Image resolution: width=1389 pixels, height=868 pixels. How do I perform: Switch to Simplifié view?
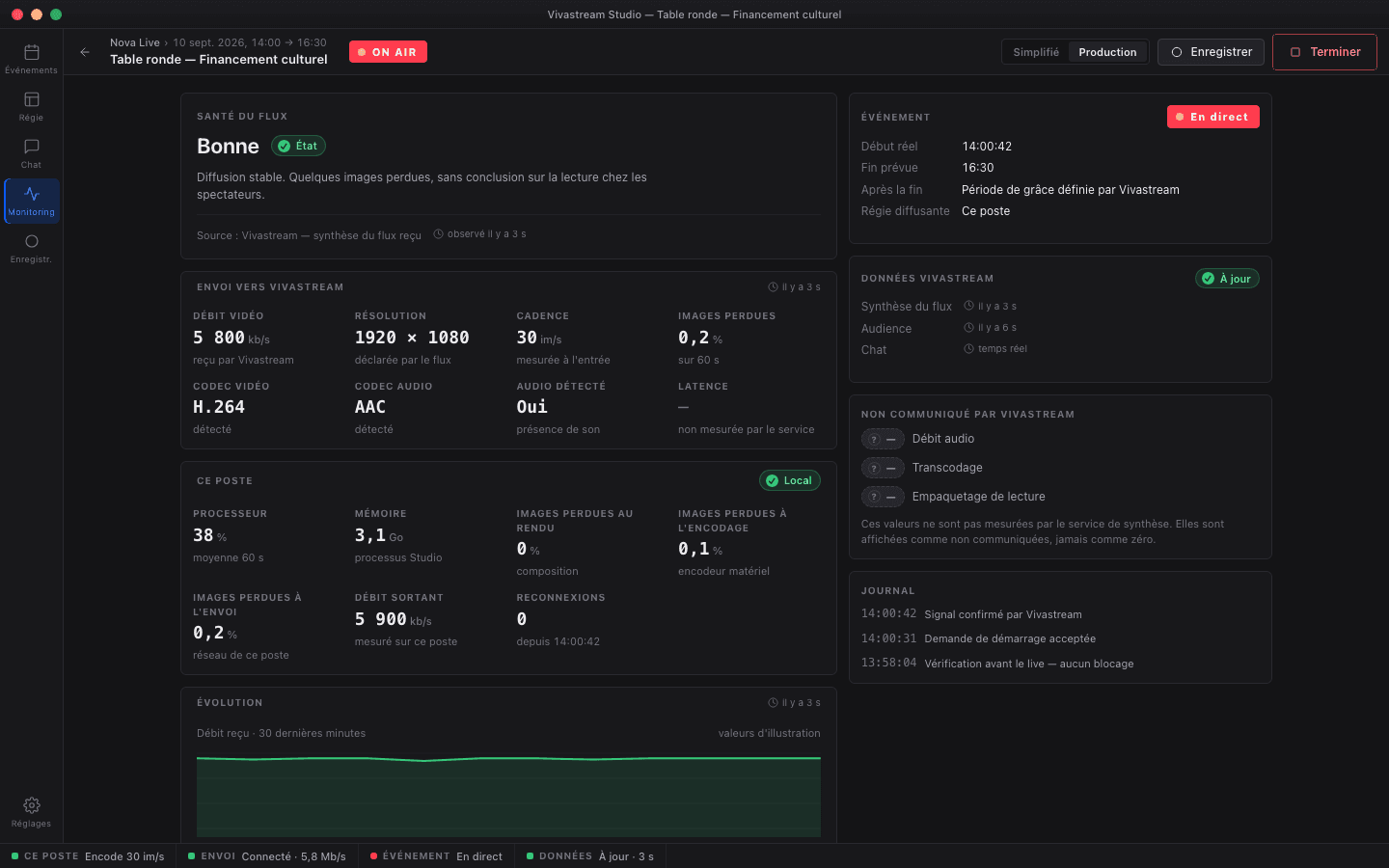tap(1036, 52)
